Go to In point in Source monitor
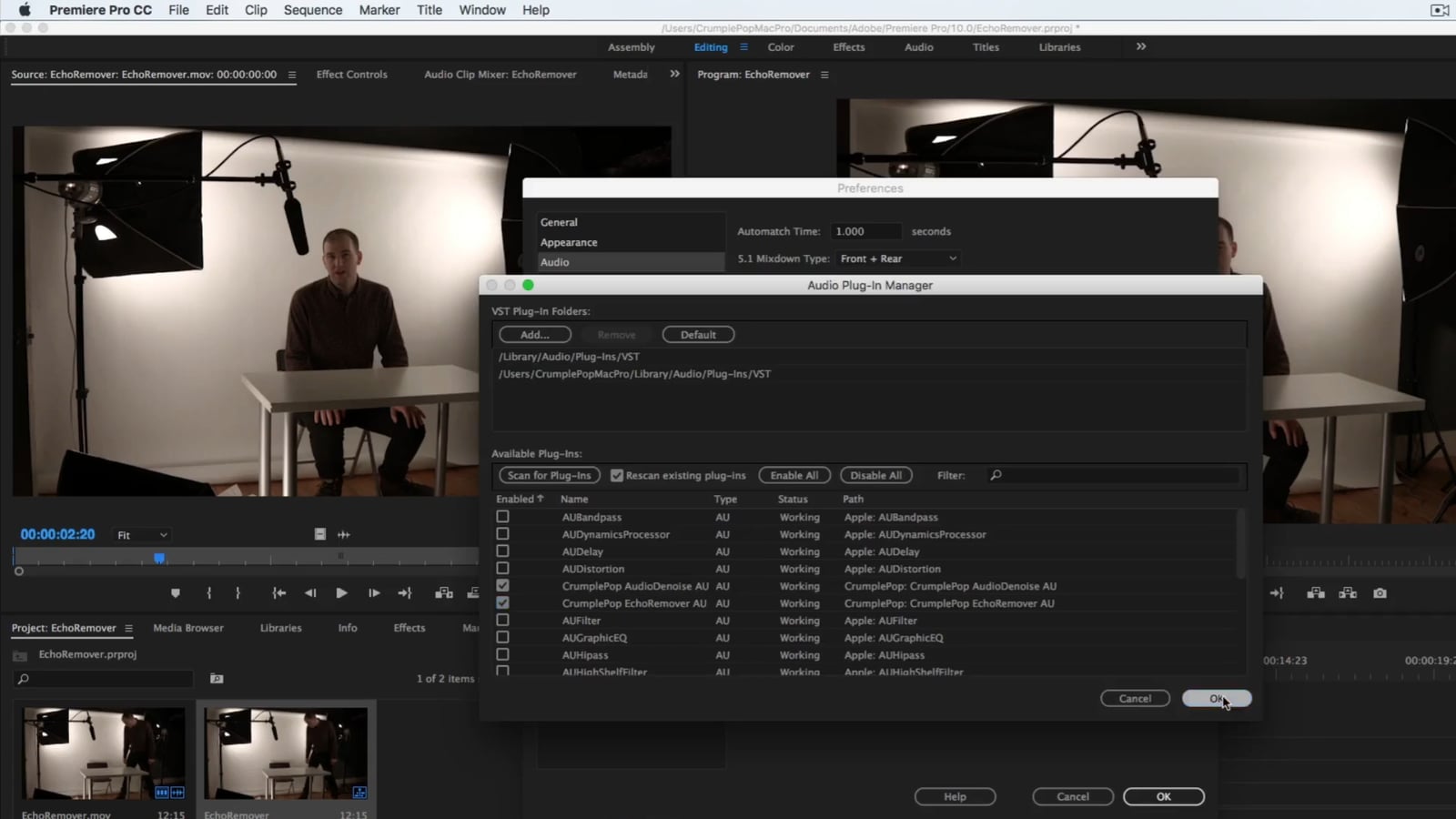Viewport: 1456px width, 819px height. 279,593
